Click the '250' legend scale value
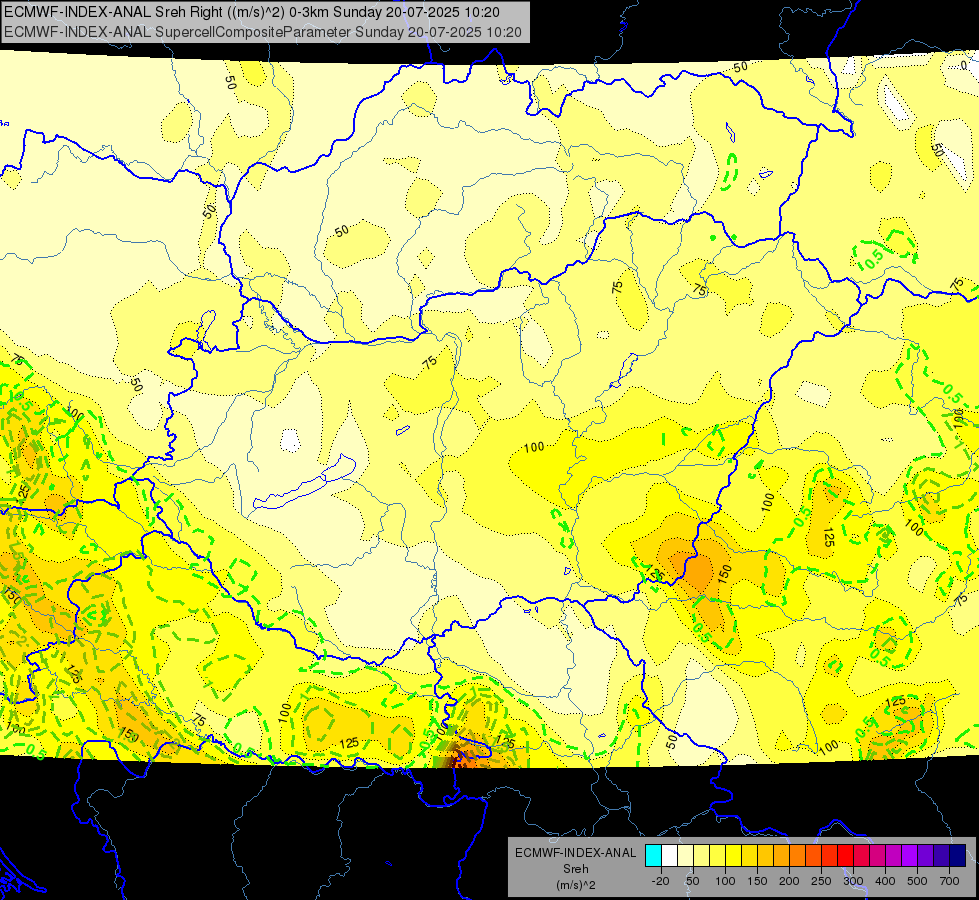Image resolution: width=979 pixels, height=900 pixels. tap(821, 881)
